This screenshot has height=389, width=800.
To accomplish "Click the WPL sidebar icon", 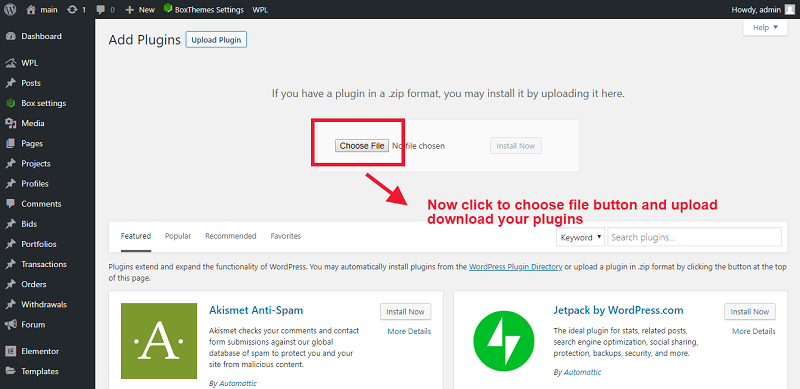I will click(x=10, y=63).
